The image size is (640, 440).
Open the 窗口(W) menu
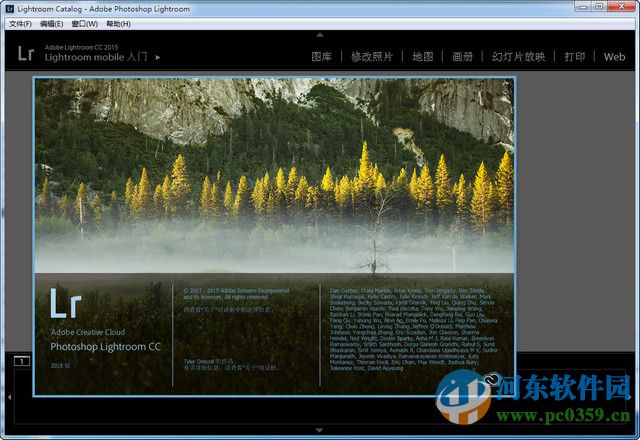[x=84, y=24]
